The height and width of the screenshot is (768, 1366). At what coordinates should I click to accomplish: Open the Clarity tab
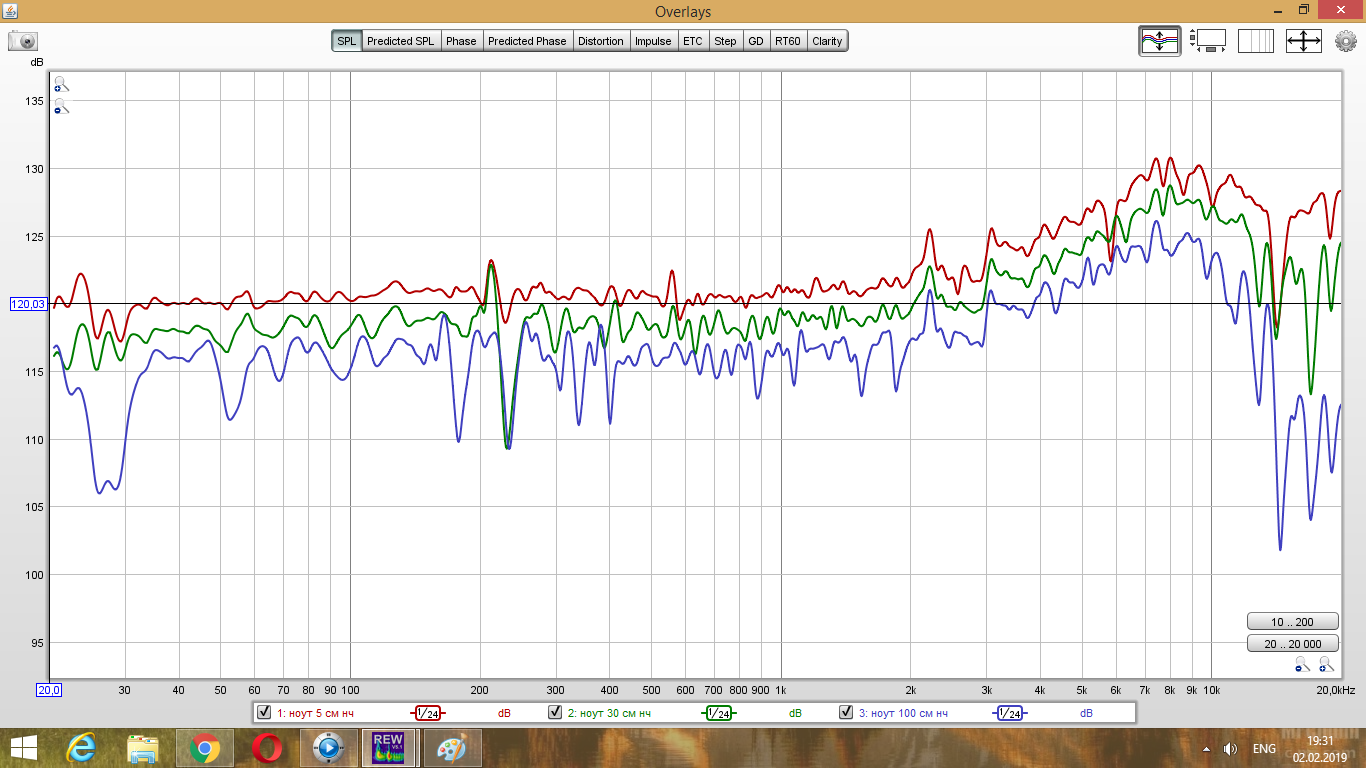(827, 41)
